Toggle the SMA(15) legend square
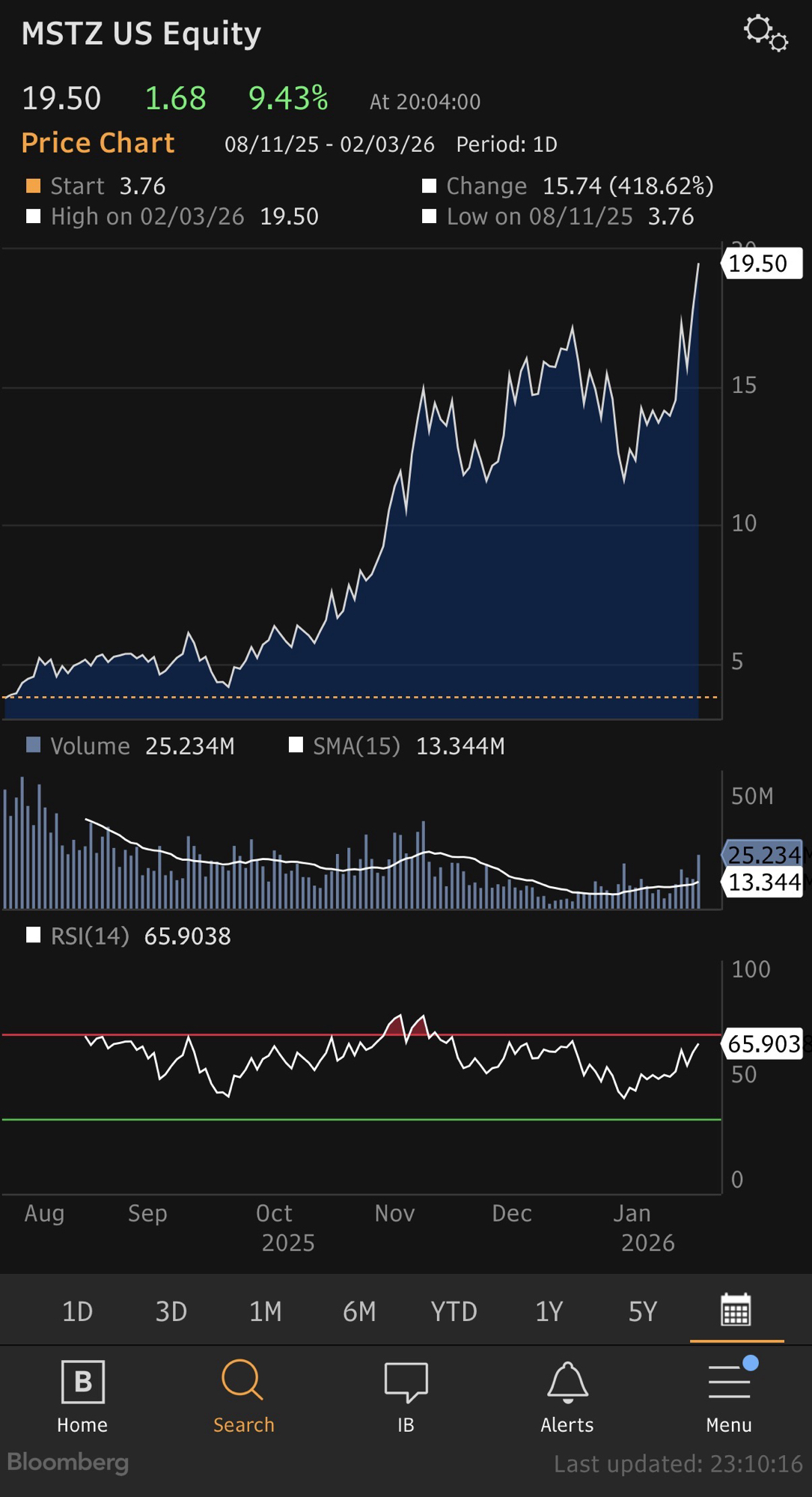Viewport: 812px width, 1497px height. (x=296, y=745)
